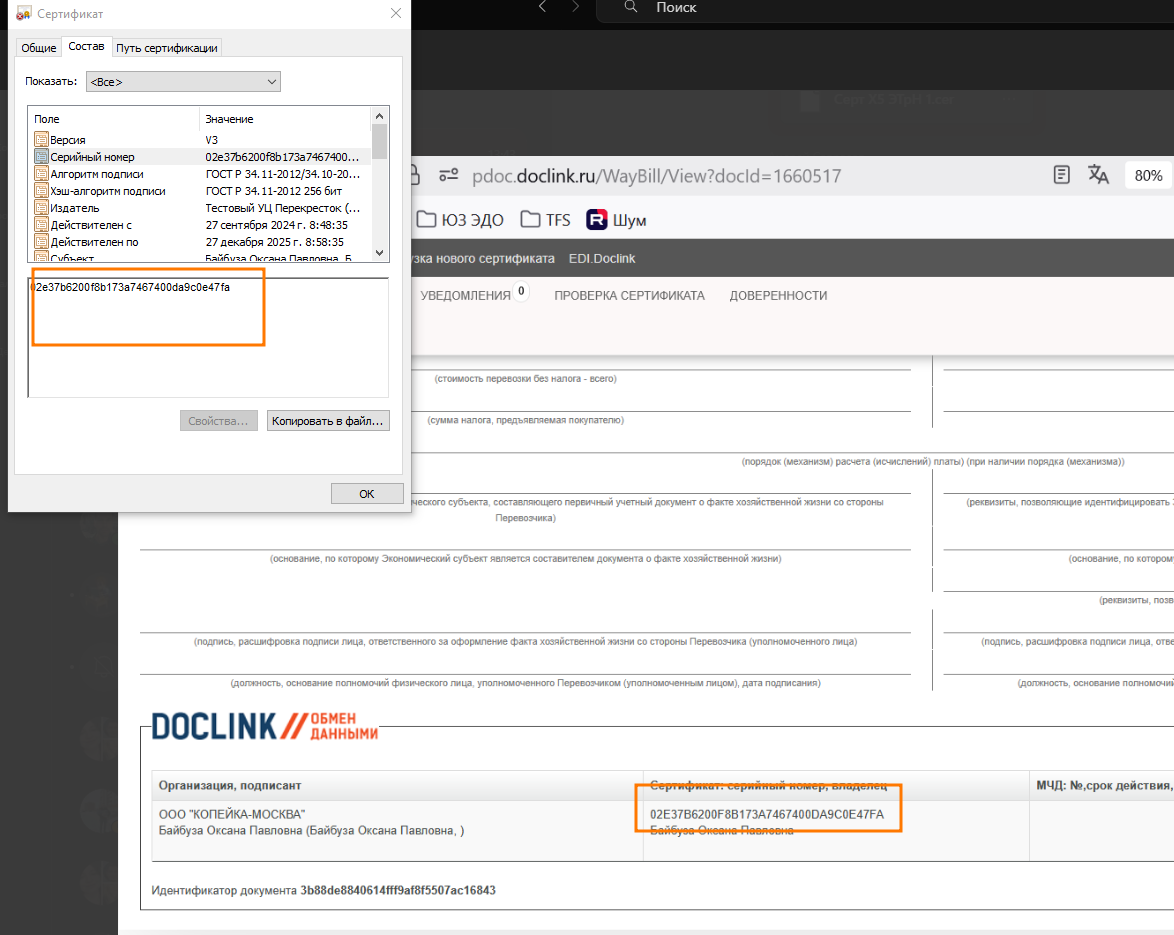Open the Путь сертификации tab
The image size is (1174, 935).
[166, 47]
